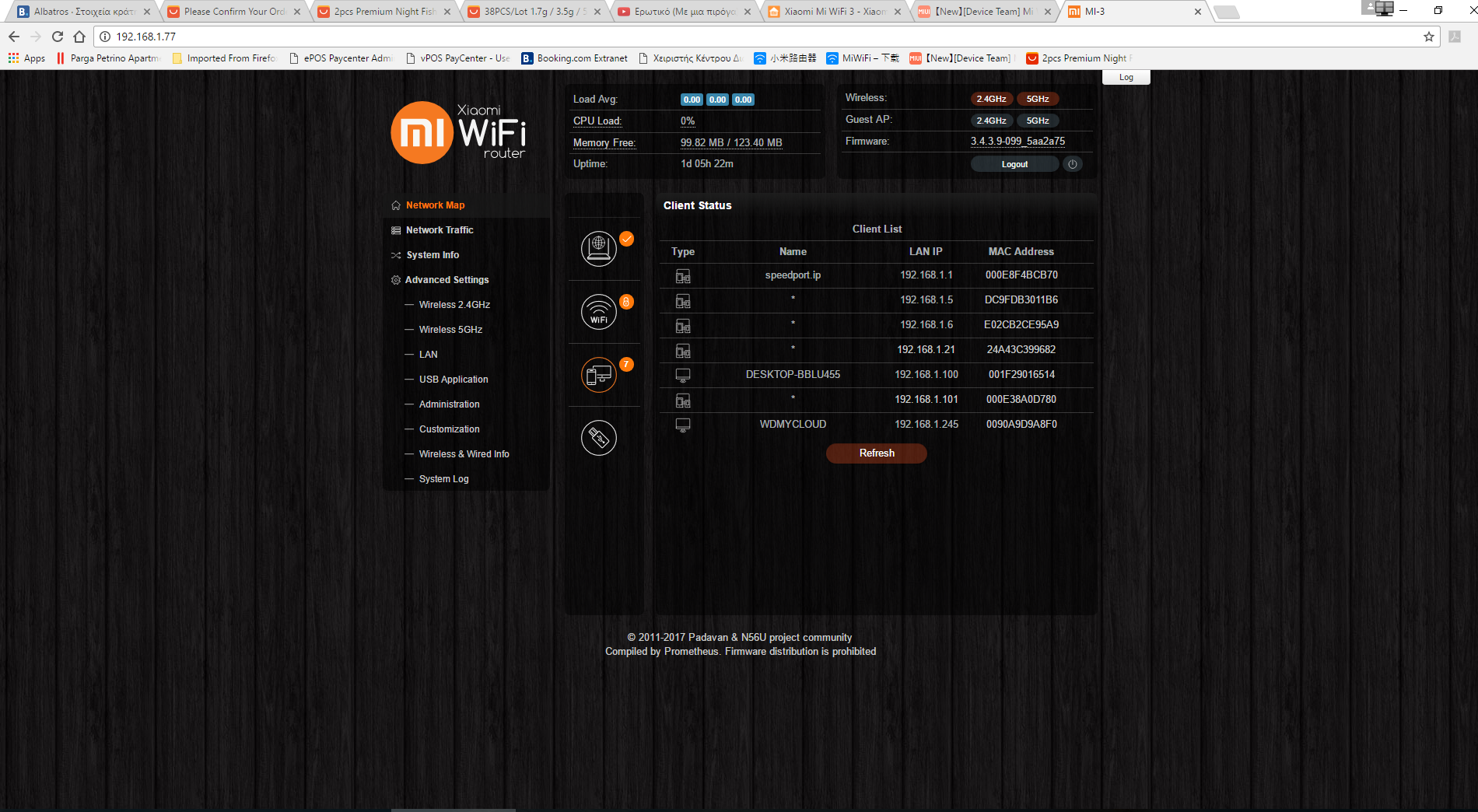Expand Advanced Settings in sidebar

(x=447, y=280)
